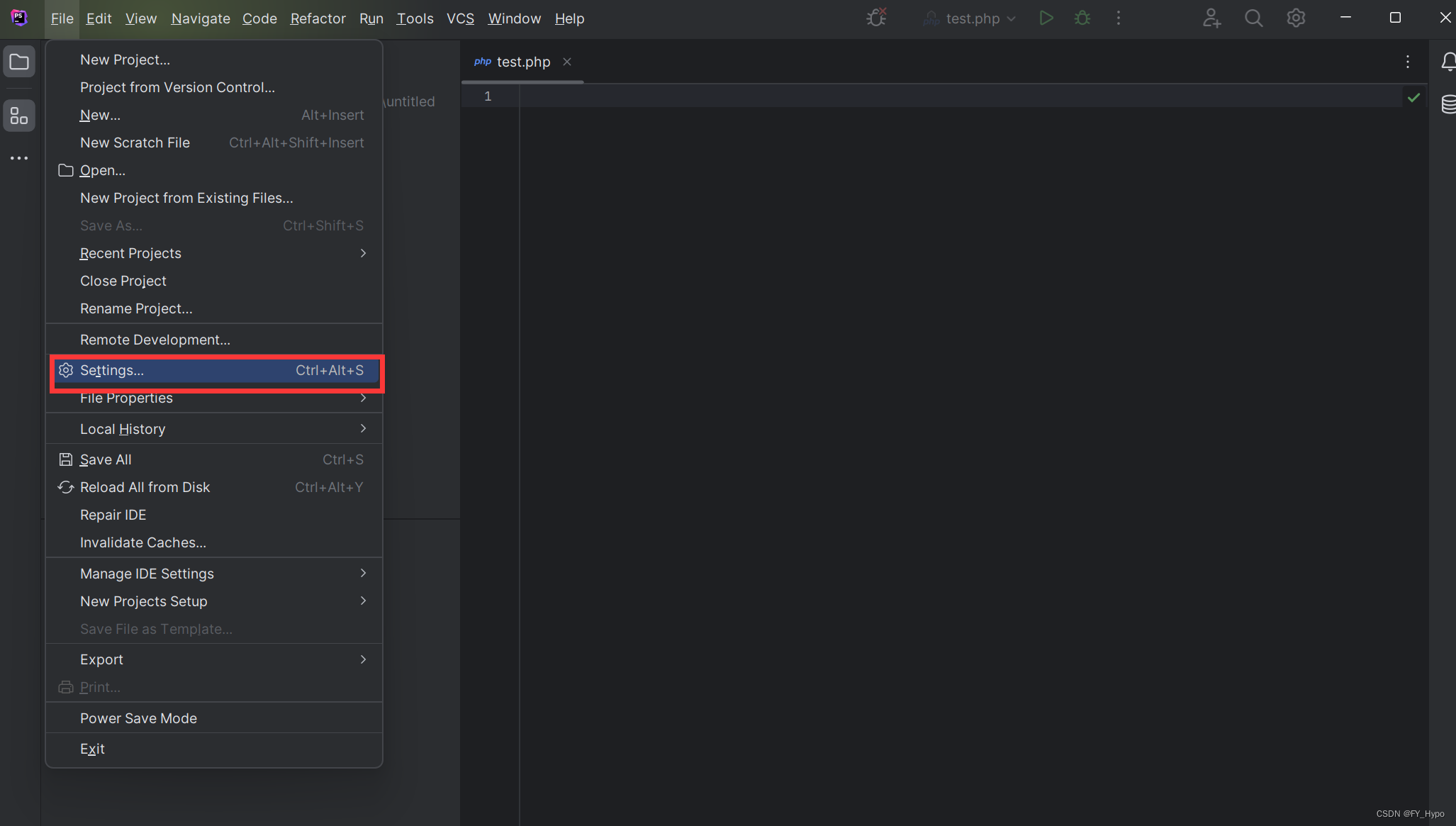
Task: Open the VCS menu
Action: tap(460, 18)
